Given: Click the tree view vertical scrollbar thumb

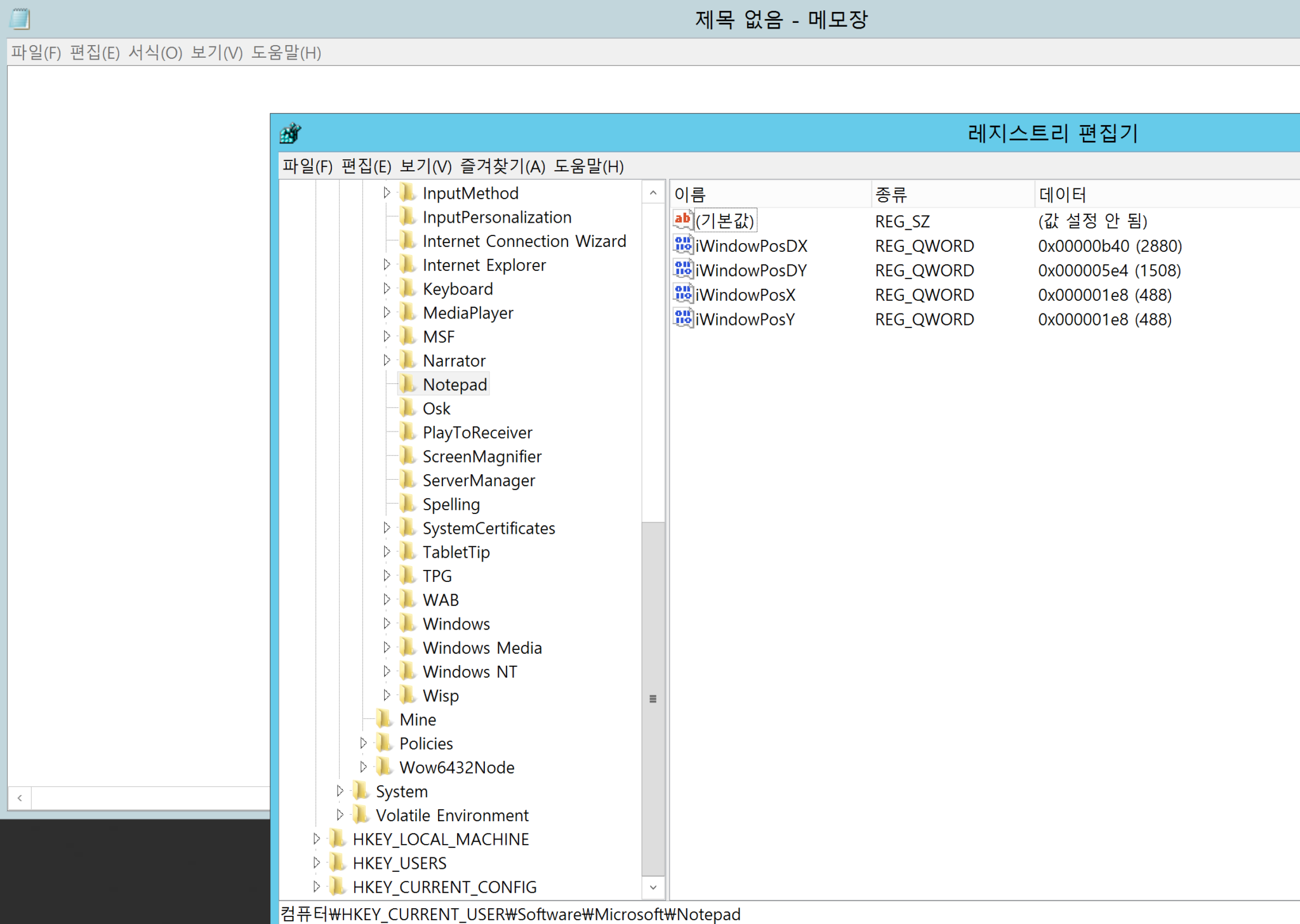Looking at the screenshot, I should 653,698.
